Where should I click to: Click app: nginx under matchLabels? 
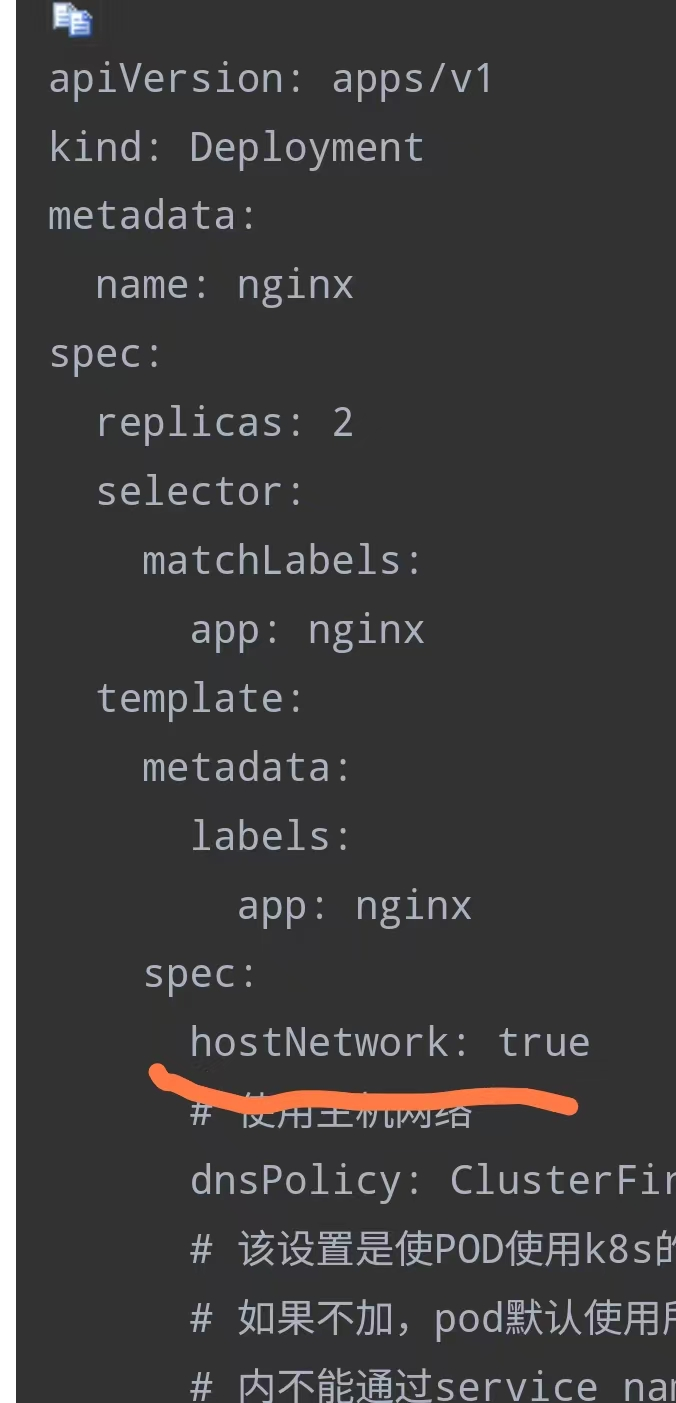point(307,631)
